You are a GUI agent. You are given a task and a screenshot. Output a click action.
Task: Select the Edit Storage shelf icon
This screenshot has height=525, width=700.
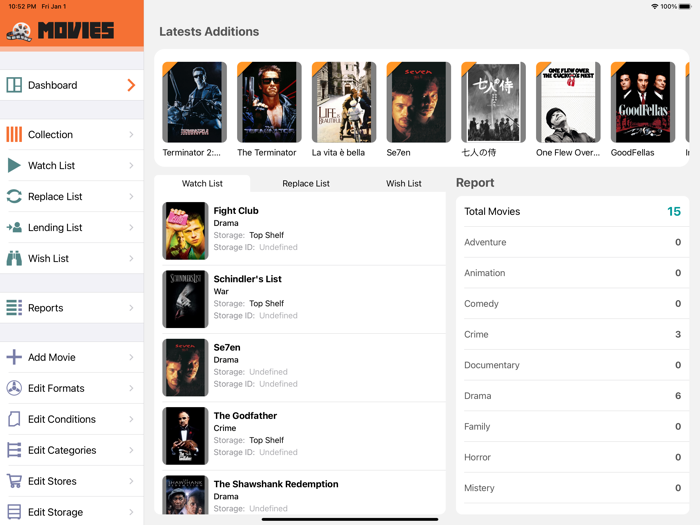point(14,512)
